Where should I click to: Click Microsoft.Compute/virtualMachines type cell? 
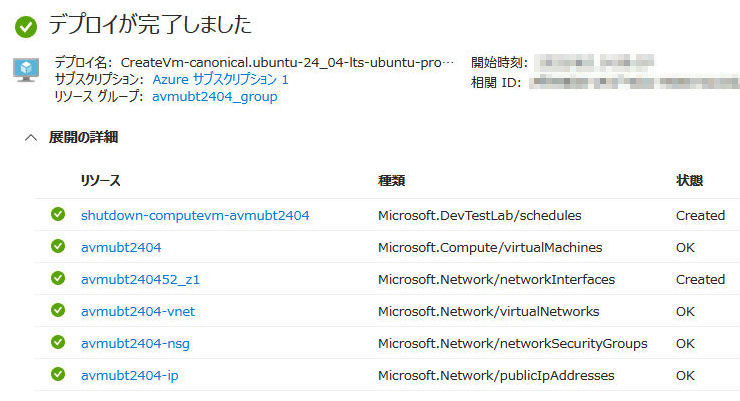[x=490, y=248]
